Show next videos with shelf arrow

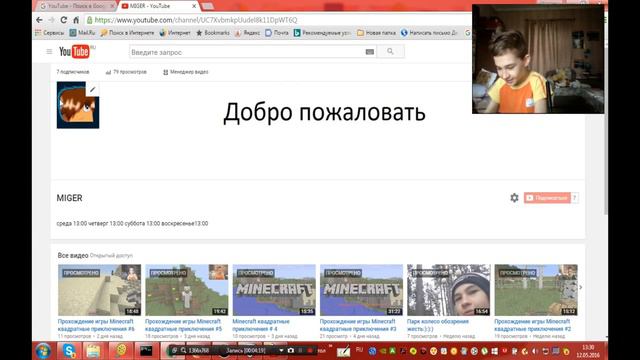[581, 287]
